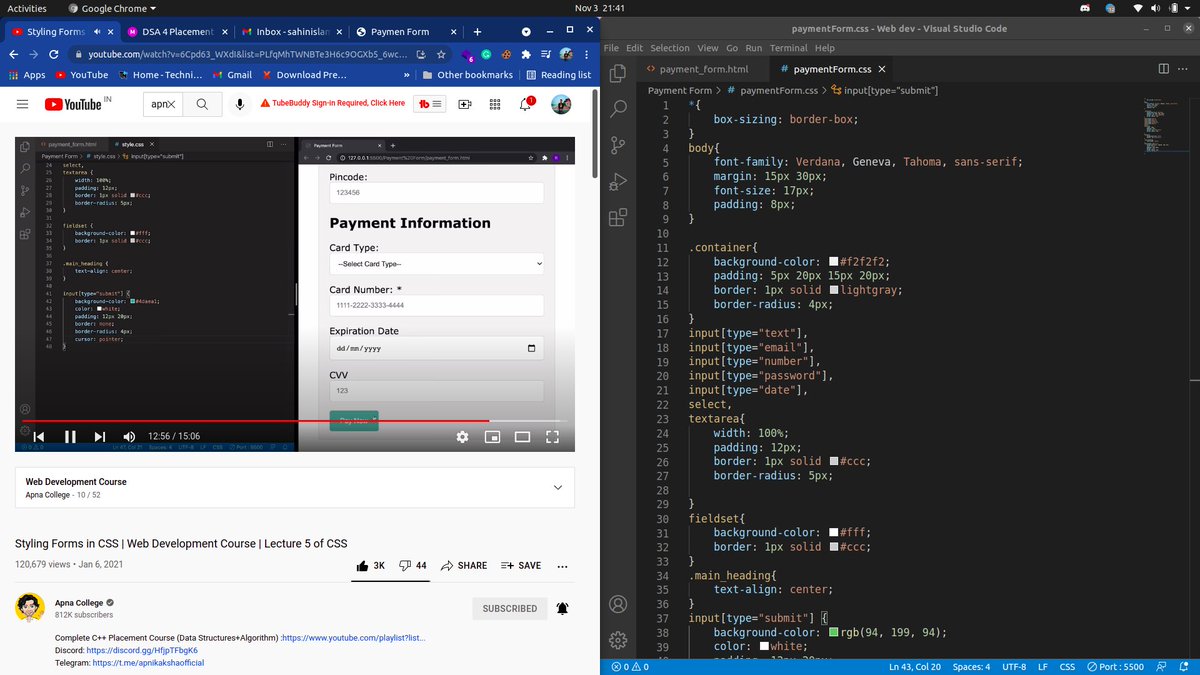1200x675 pixels.
Task: Open the VS Code notifications bell
Action: [x=1183, y=667]
